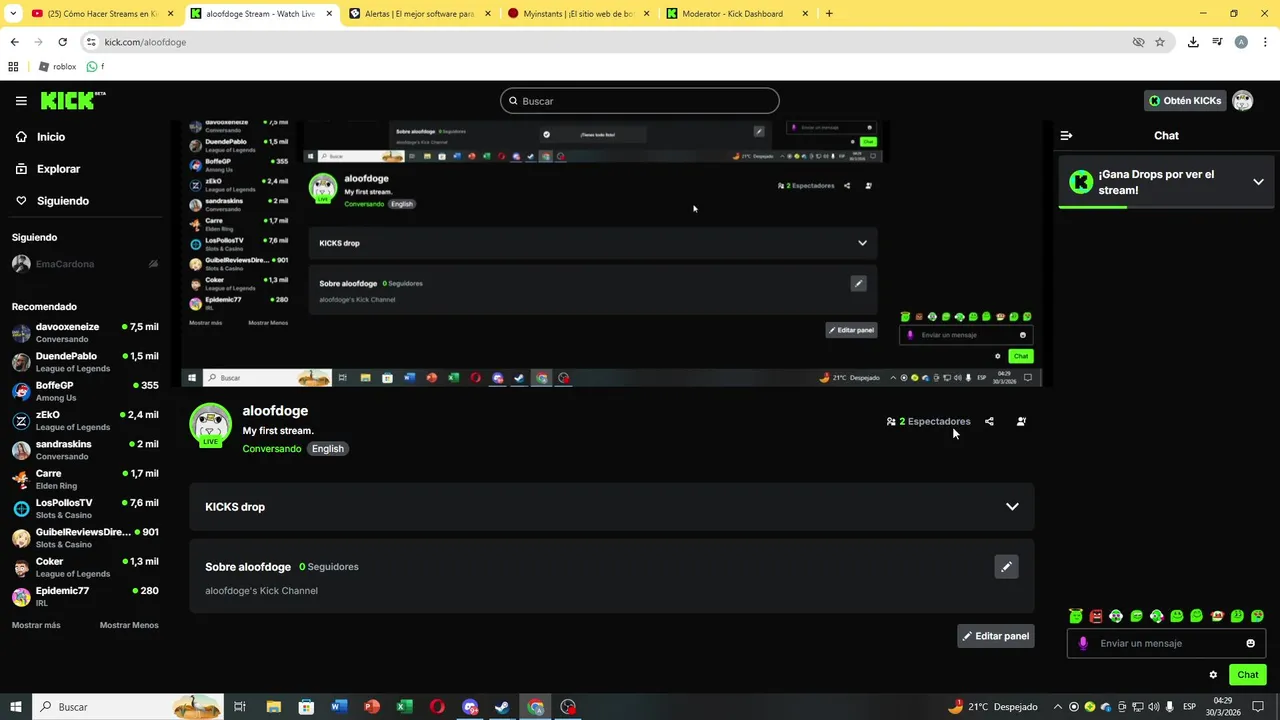Insert the last heart-eyes crying emote
Image resolution: width=1280 pixels, height=720 pixels.
click(1257, 616)
